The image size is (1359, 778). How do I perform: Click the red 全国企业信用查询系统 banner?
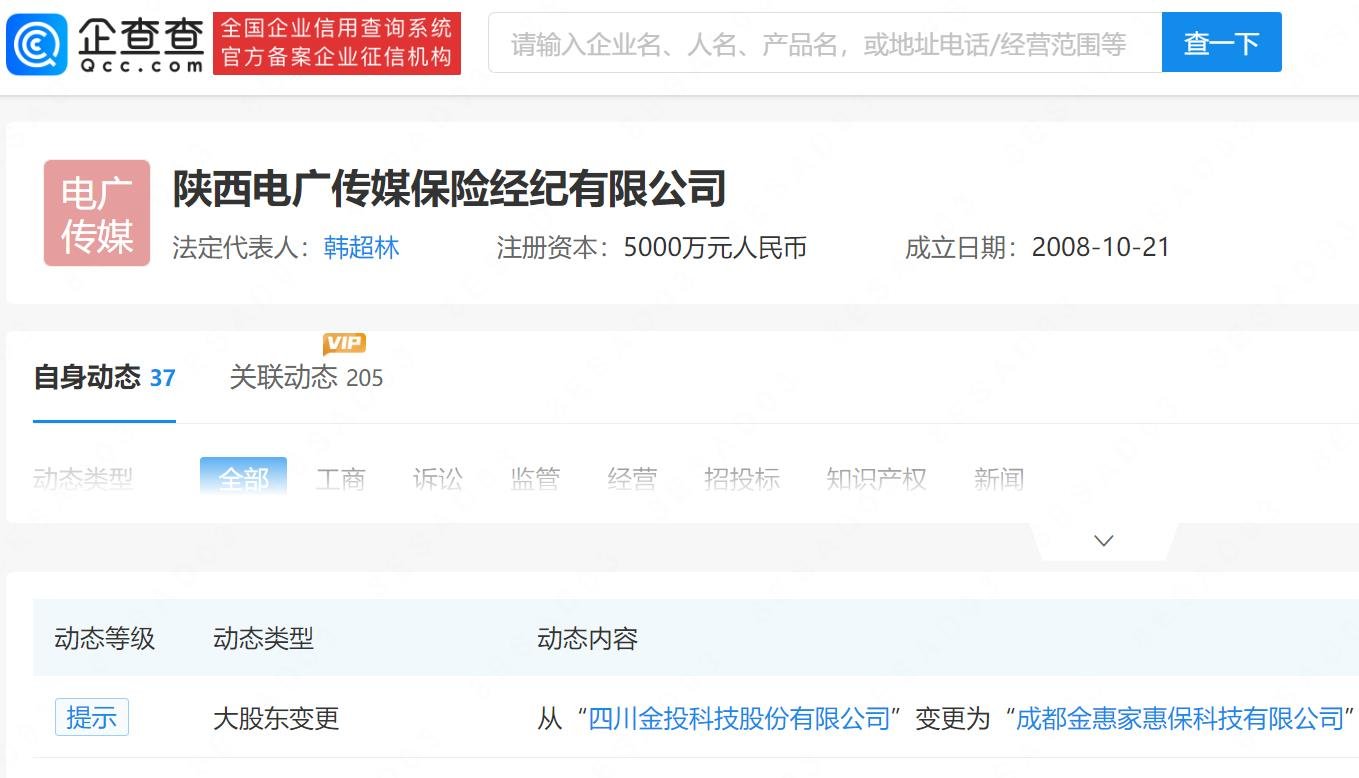point(337,43)
